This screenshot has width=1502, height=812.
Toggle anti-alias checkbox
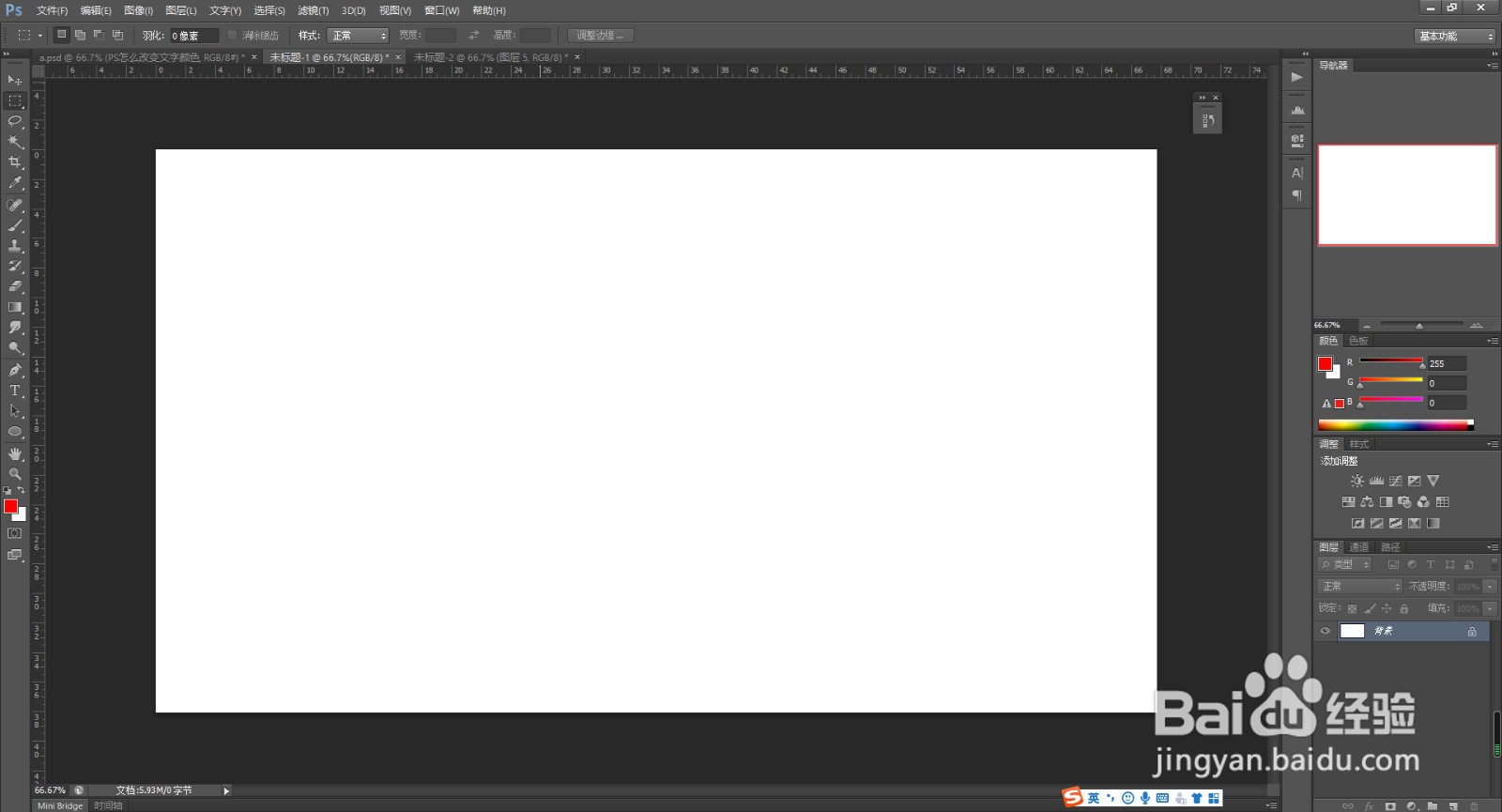click(x=233, y=36)
